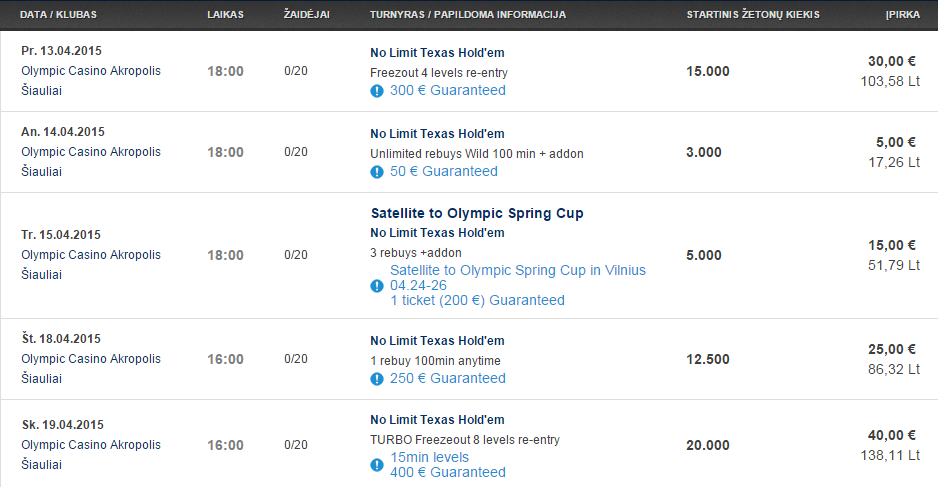Click the 17,26 Lt amount

point(894,163)
